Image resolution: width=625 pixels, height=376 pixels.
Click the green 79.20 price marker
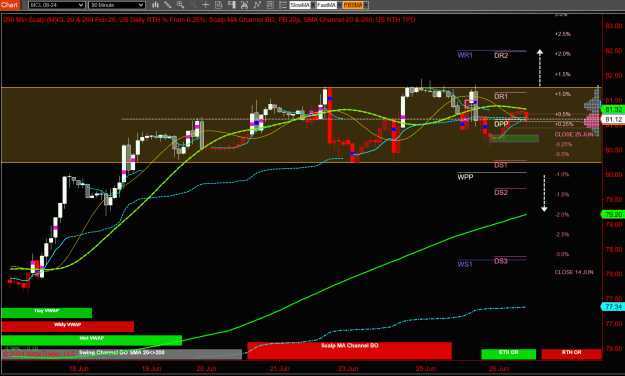[613, 215]
